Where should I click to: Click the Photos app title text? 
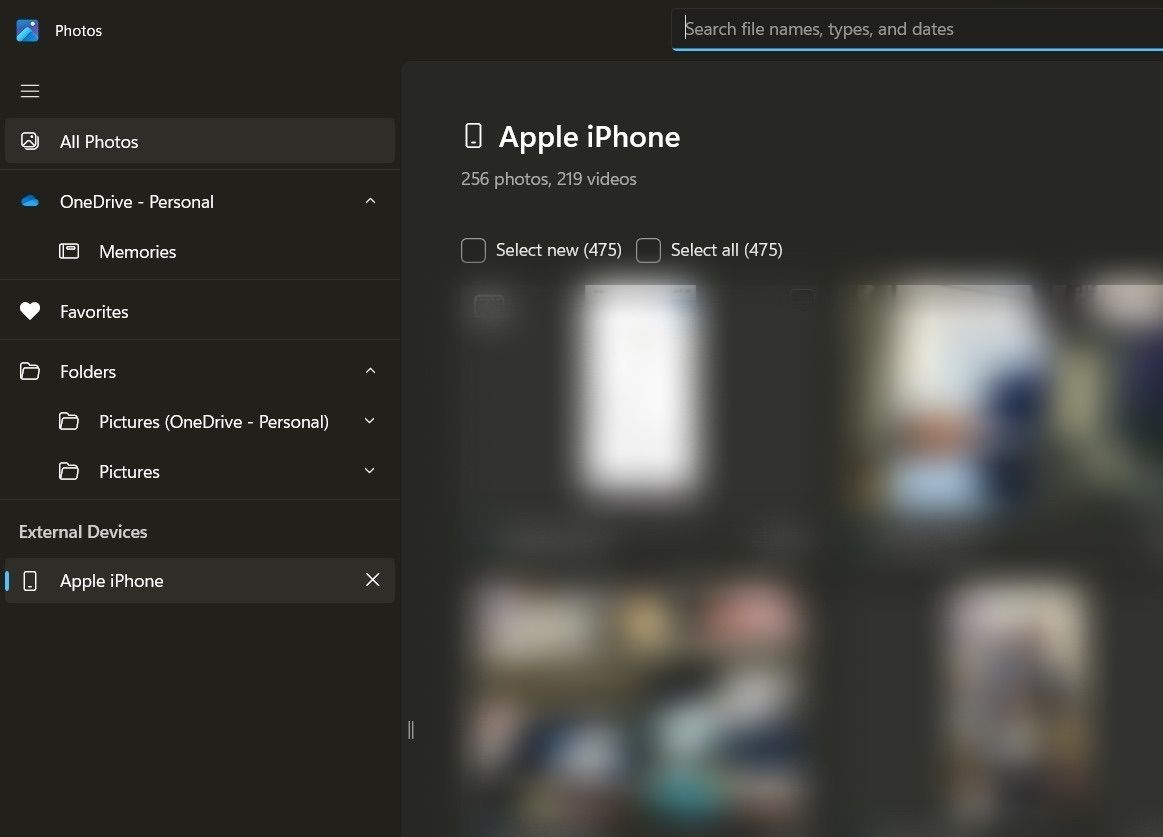79,30
